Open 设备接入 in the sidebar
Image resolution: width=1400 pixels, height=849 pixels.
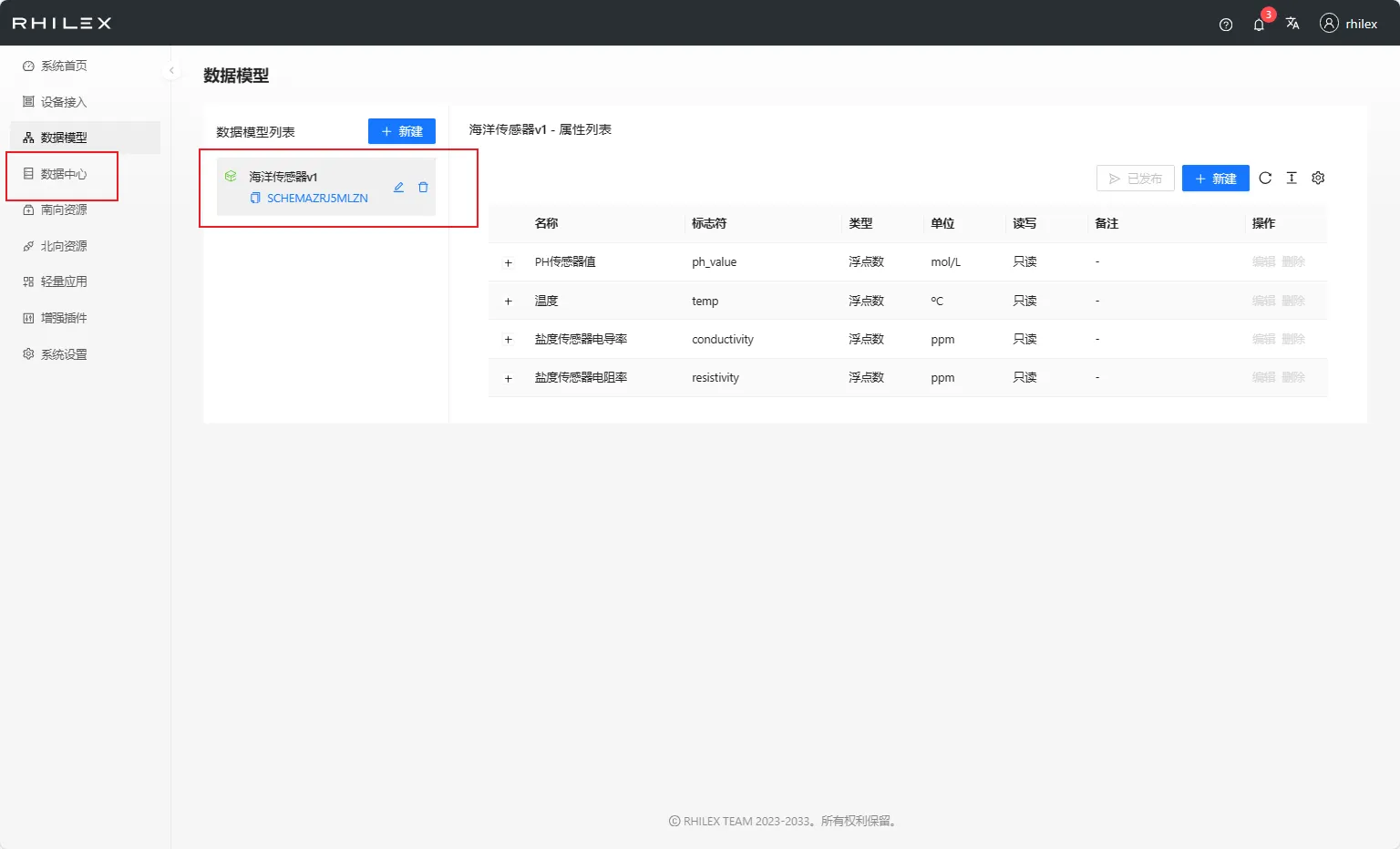86,102
